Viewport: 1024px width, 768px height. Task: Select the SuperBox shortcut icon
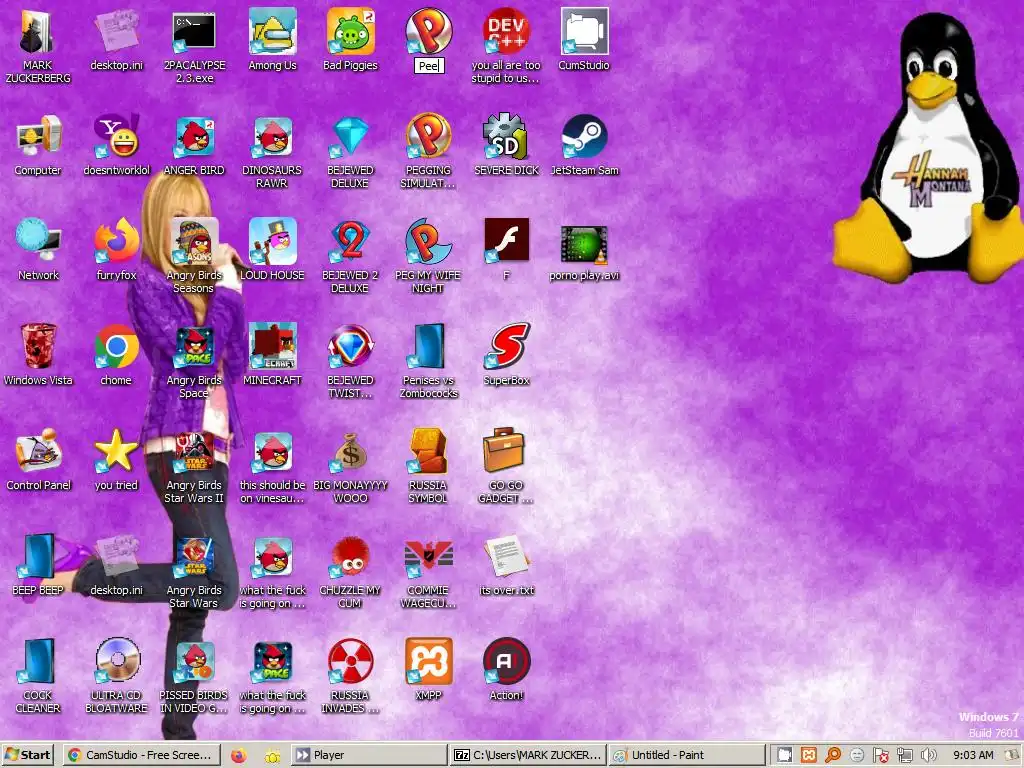(506, 347)
